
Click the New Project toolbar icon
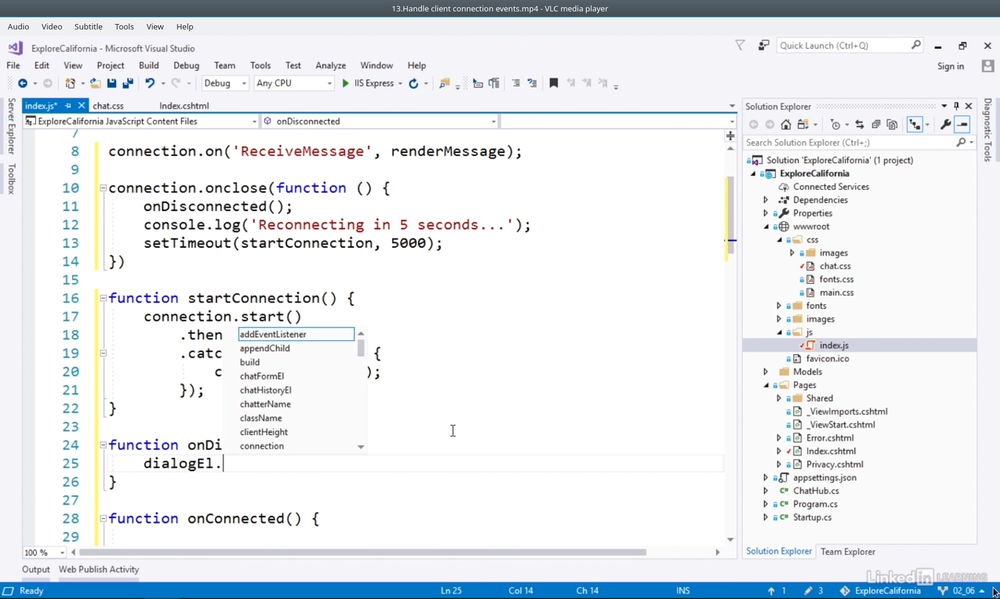(70, 84)
